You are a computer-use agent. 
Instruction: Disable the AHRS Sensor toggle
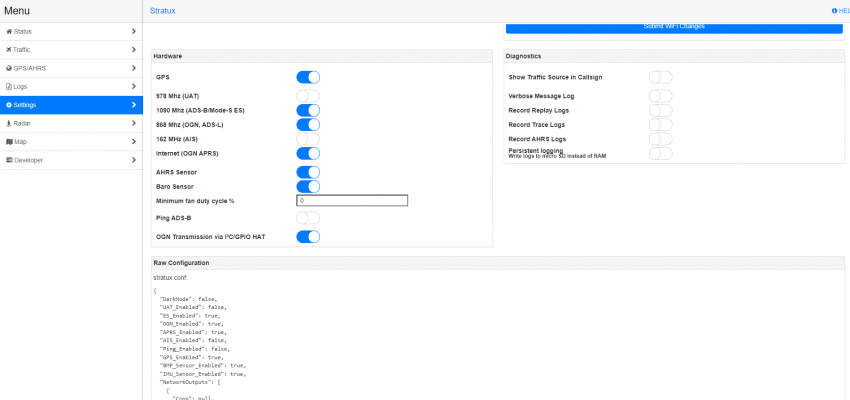click(x=308, y=172)
